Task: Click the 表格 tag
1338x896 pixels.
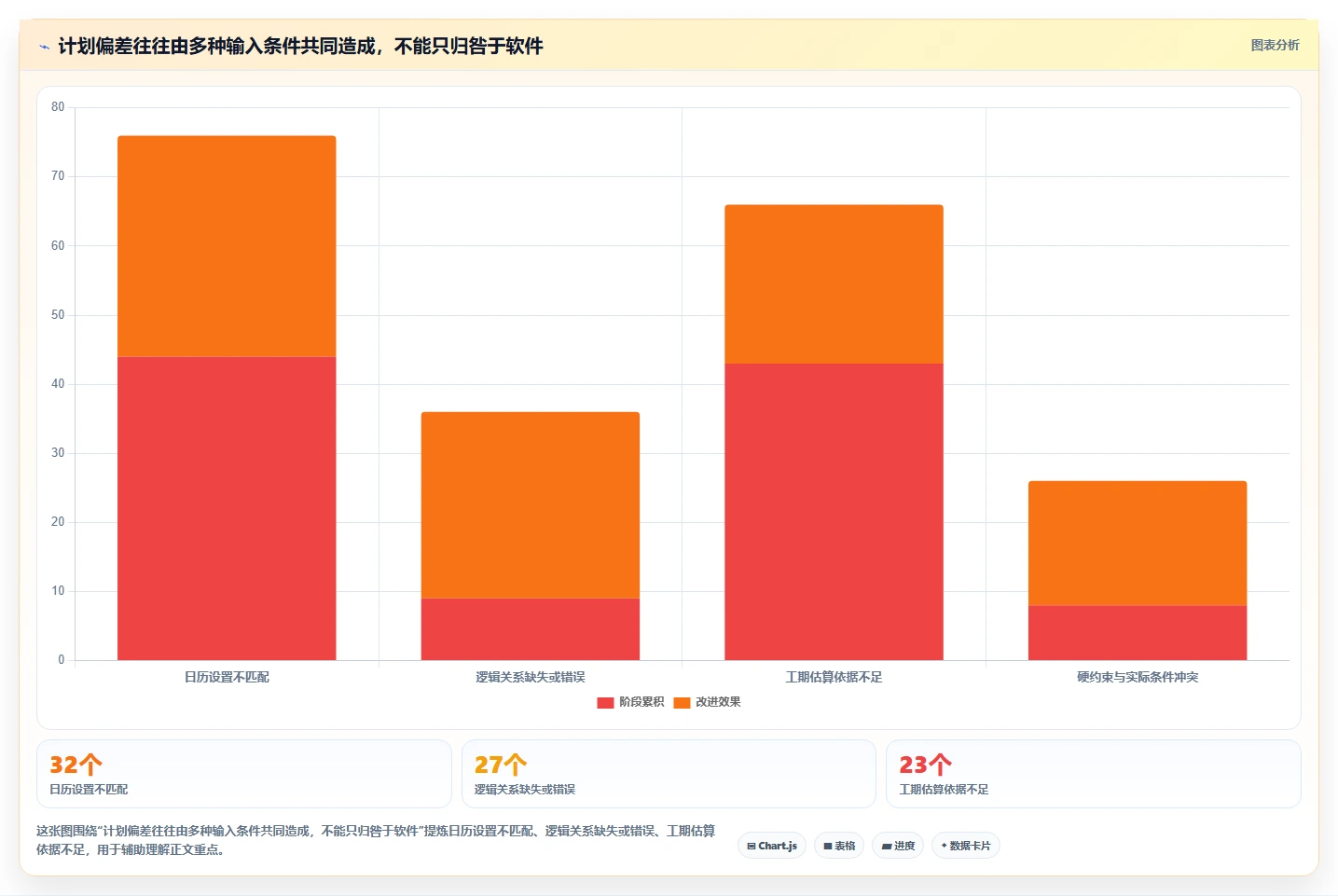Action: pyautogui.click(x=839, y=846)
